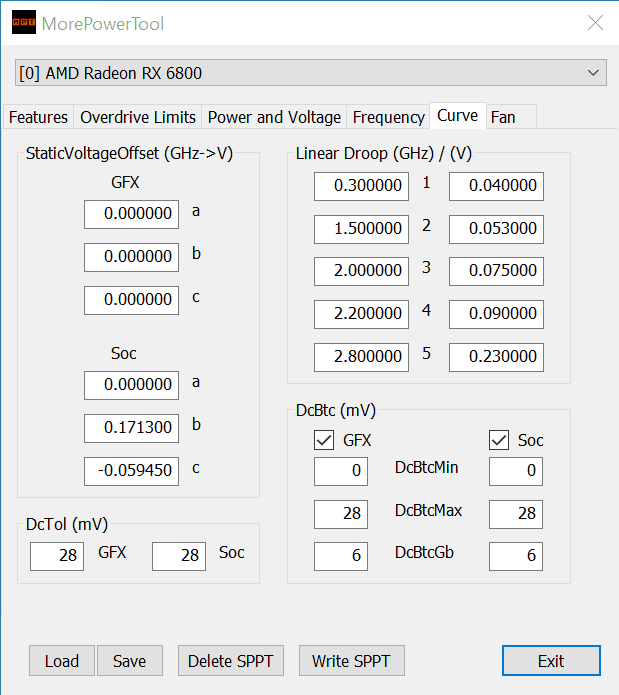Focus the Soc offset a field
Screen dimensions: 619x695
(x=132, y=385)
